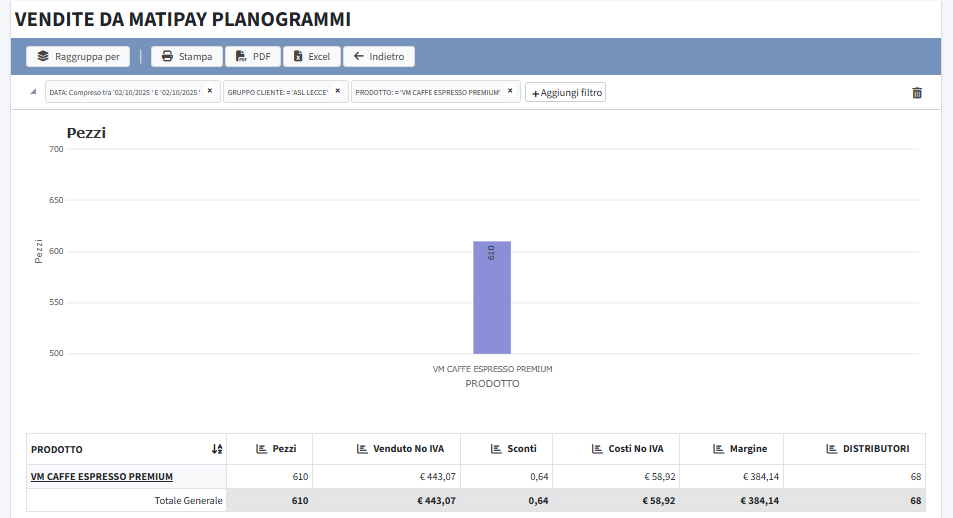This screenshot has width=953, height=518.
Task: Click the Totale Generale row label
Action: 188,500
